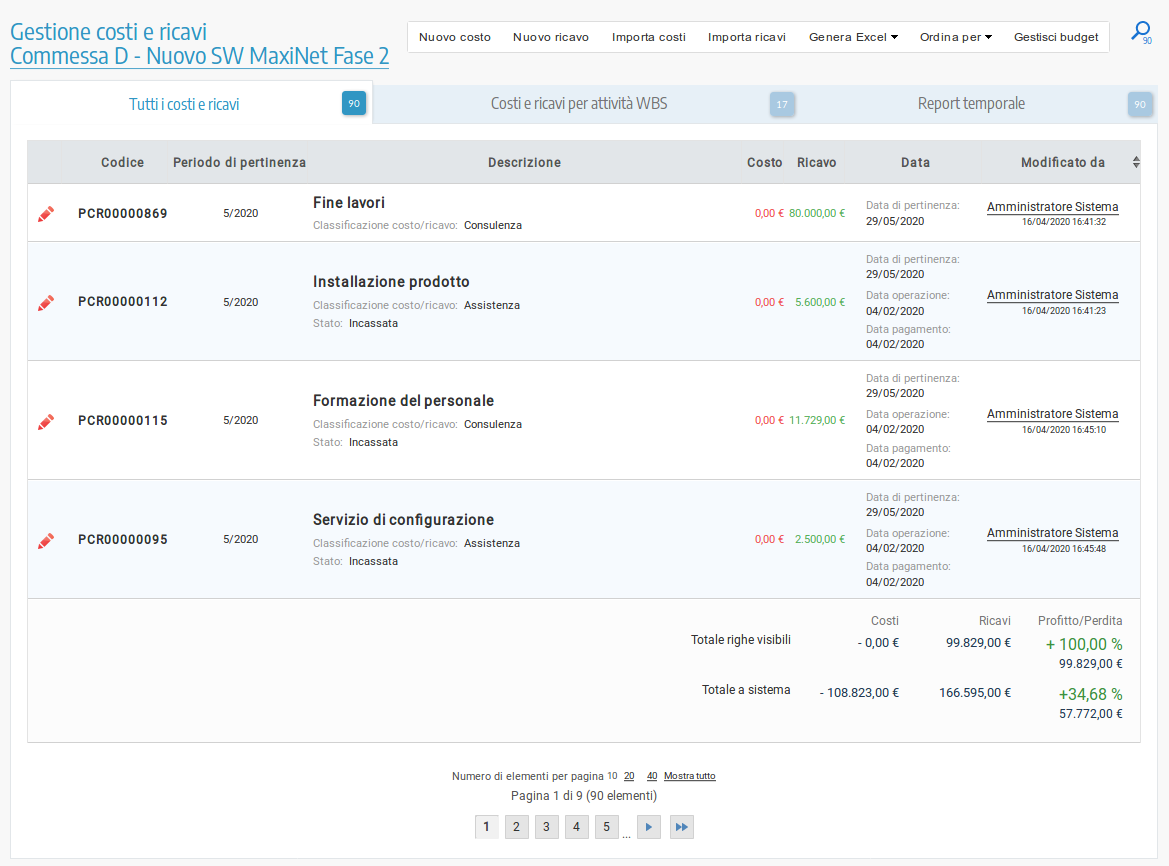This screenshot has height=866, width=1169.
Task: Open Gestisci budget
Action: (1056, 37)
